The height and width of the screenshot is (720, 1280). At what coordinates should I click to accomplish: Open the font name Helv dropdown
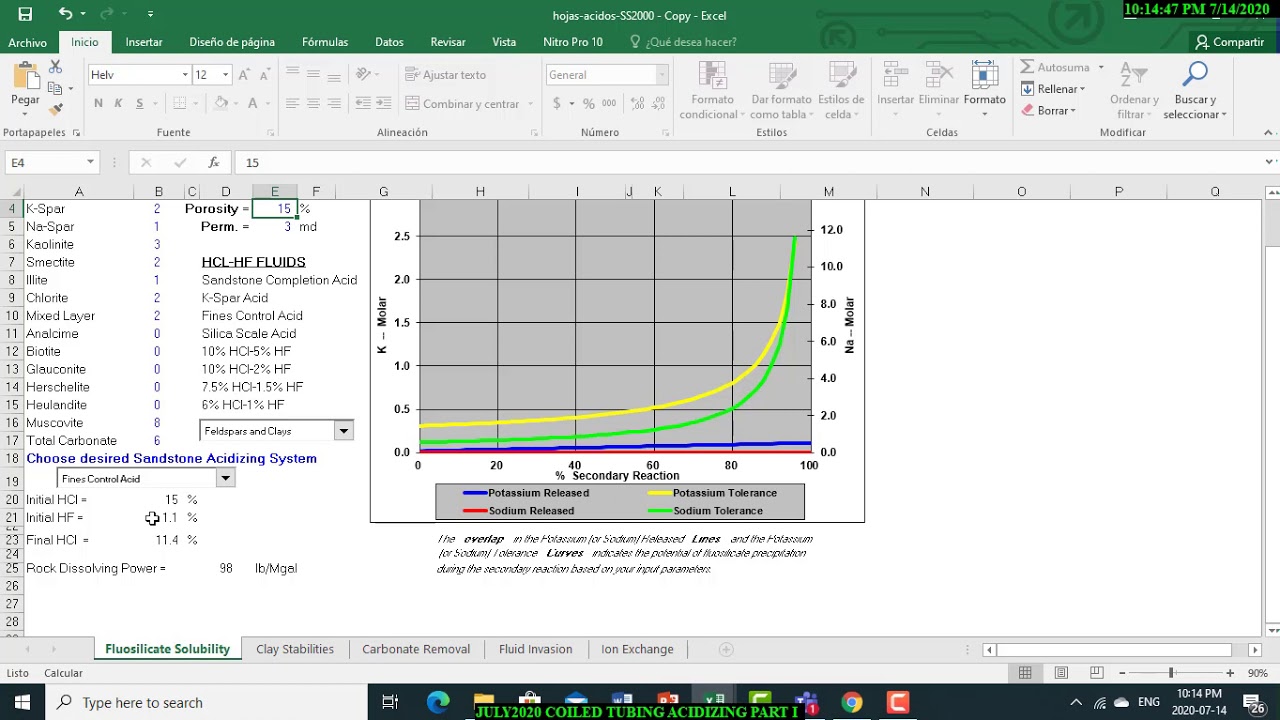point(185,75)
